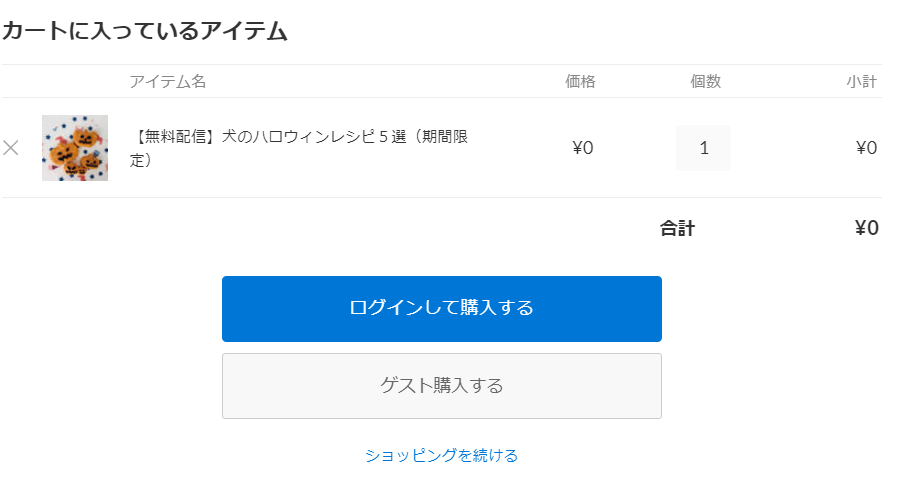The image size is (900, 487).
Task: Remove the Halloween recipe item from cart
Action: 11,148
